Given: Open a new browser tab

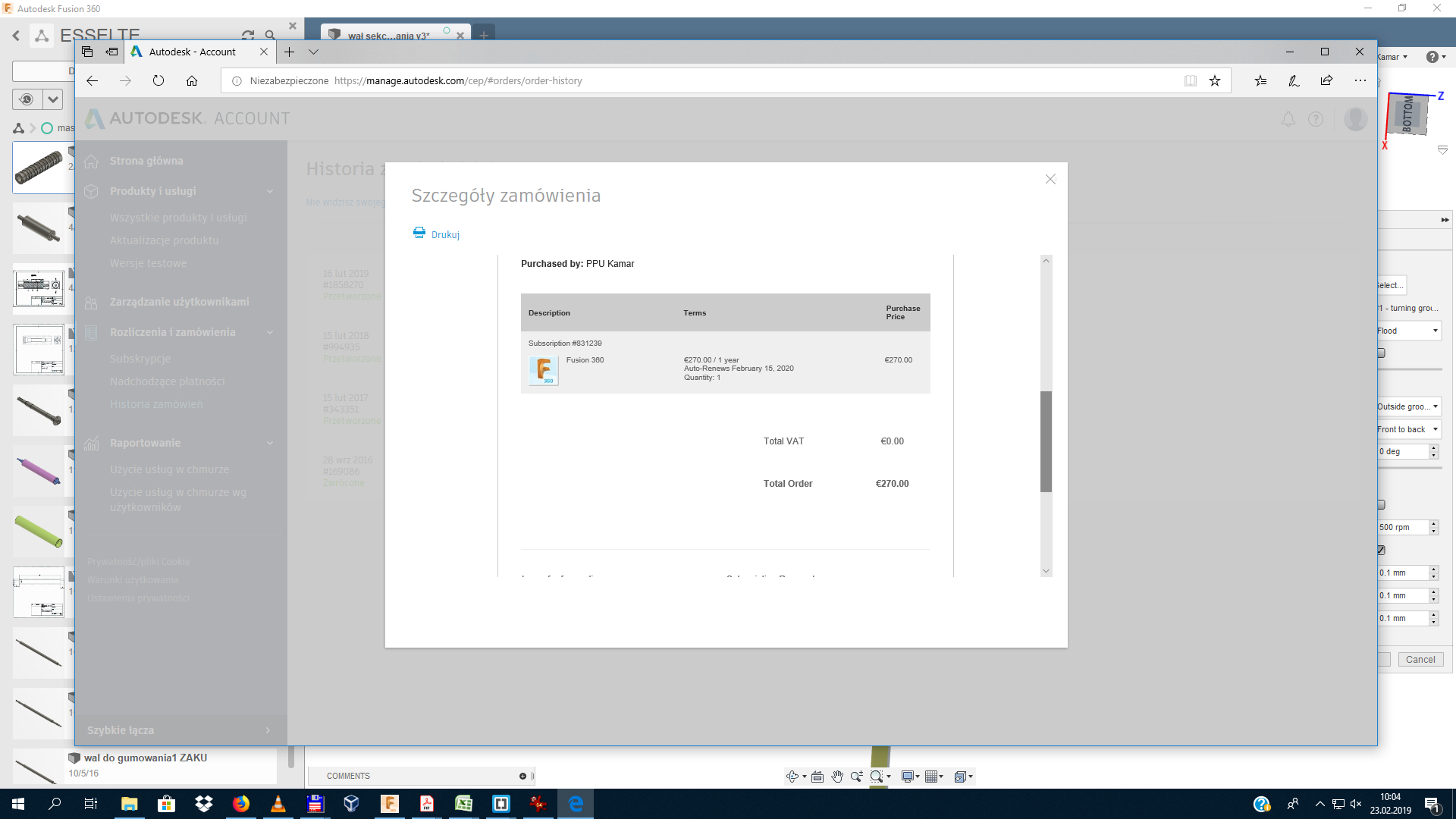Looking at the screenshot, I should (289, 52).
